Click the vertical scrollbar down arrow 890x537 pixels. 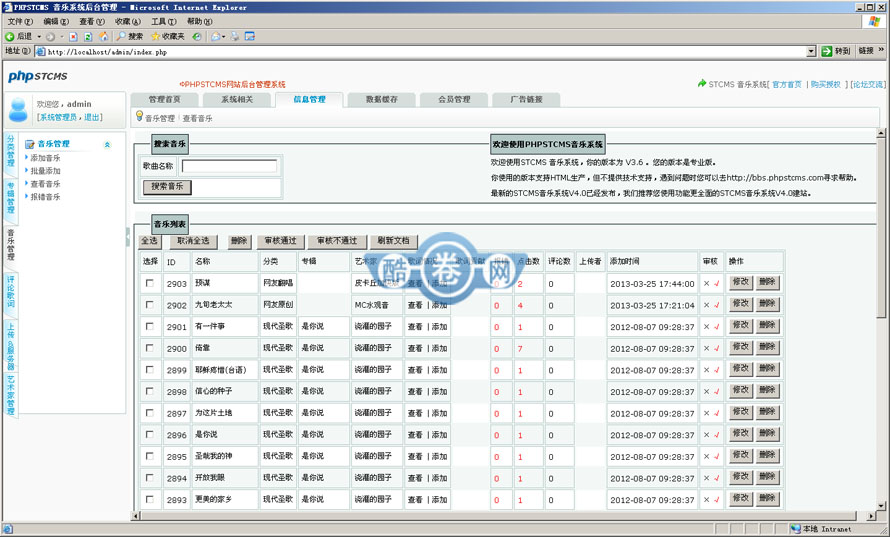881,506
